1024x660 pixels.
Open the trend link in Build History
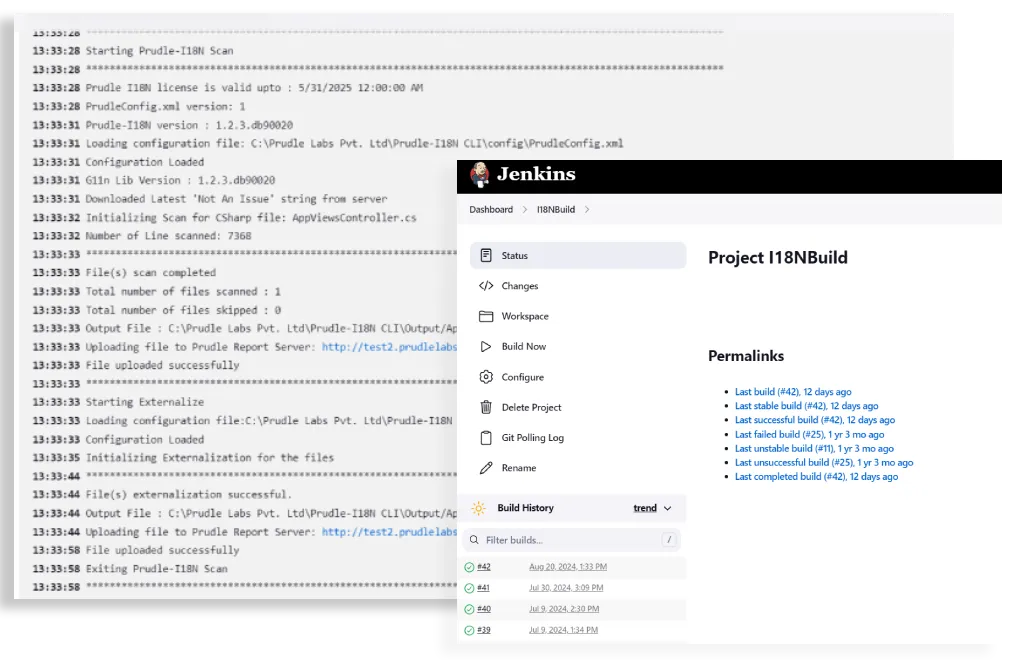click(645, 508)
